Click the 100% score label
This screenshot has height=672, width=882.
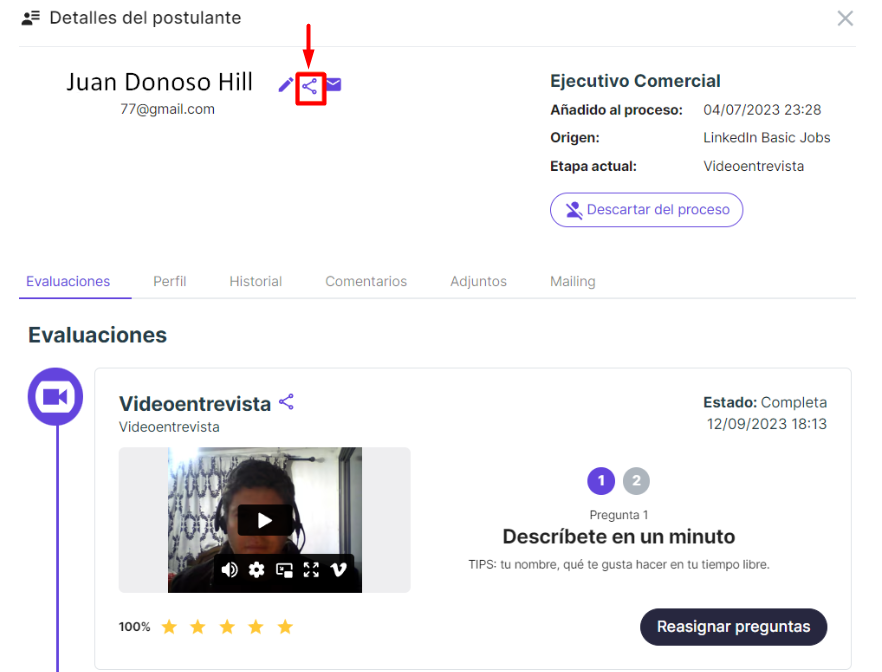(x=134, y=626)
